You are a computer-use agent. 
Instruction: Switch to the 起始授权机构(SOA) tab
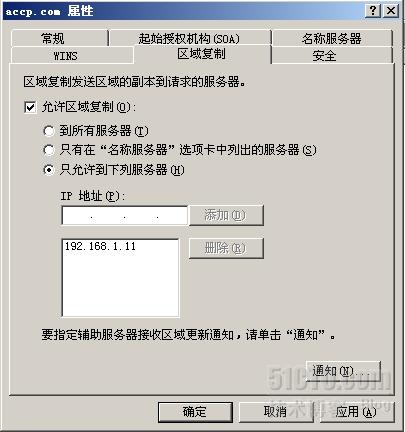pos(189,38)
